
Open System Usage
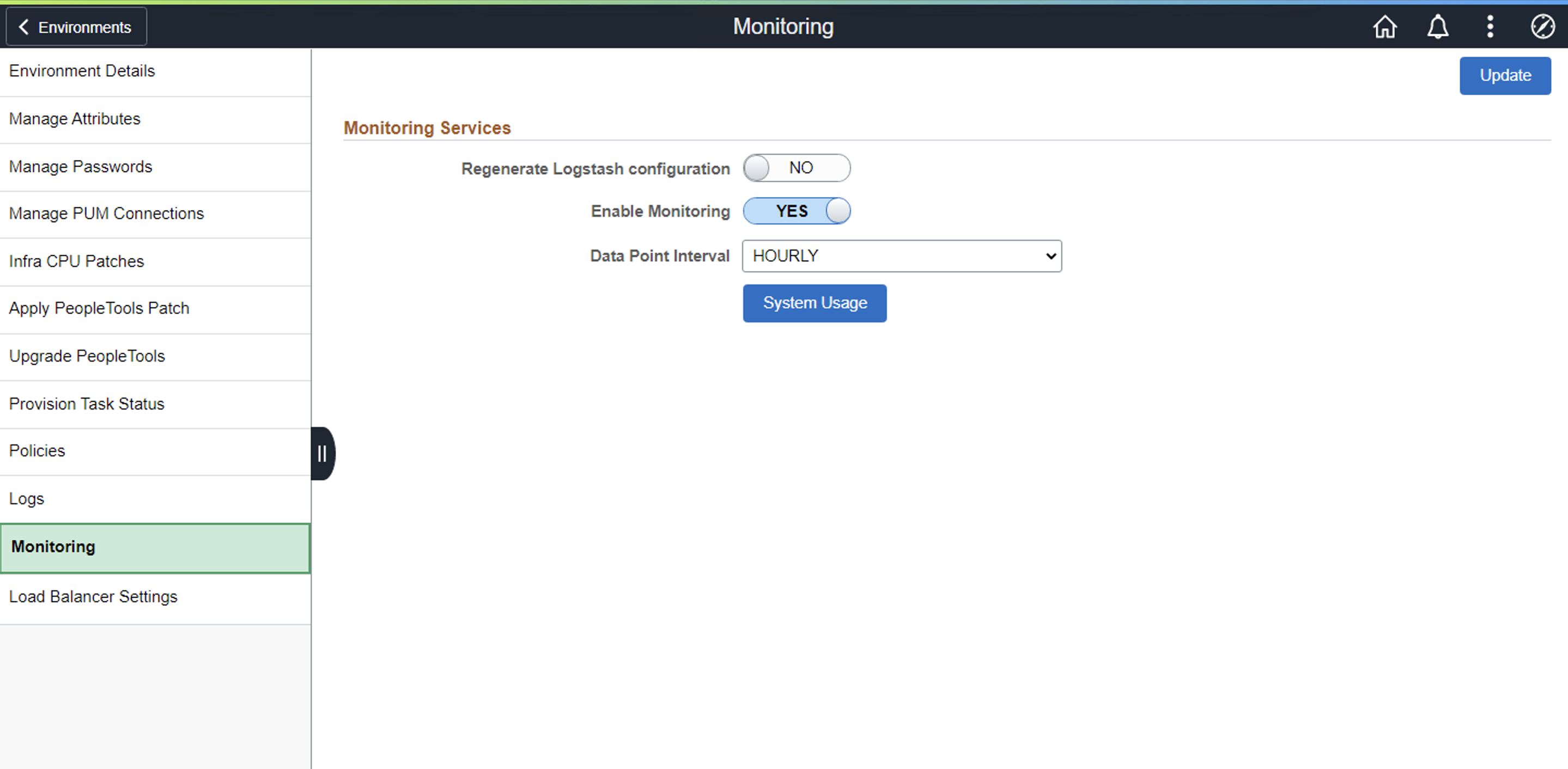point(815,303)
